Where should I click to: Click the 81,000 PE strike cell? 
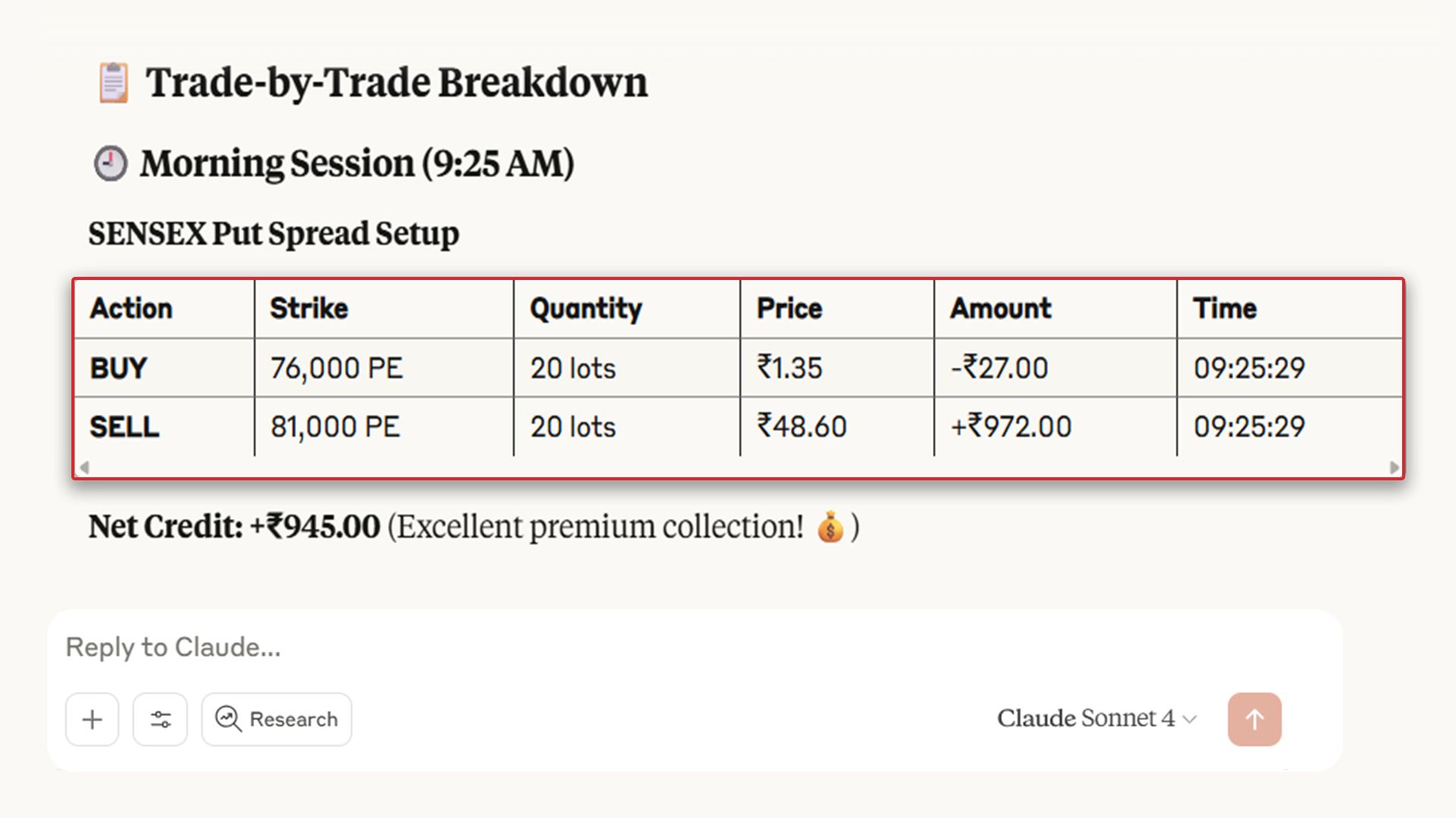tap(336, 427)
